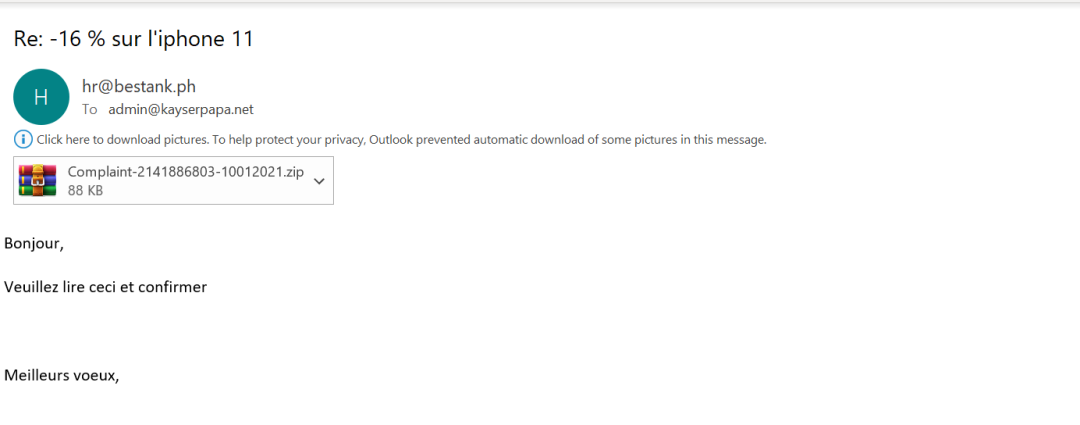The height and width of the screenshot is (425, 1080).
Task: Click the 88 KB attachment size label
Action: (x=85, y=190)
